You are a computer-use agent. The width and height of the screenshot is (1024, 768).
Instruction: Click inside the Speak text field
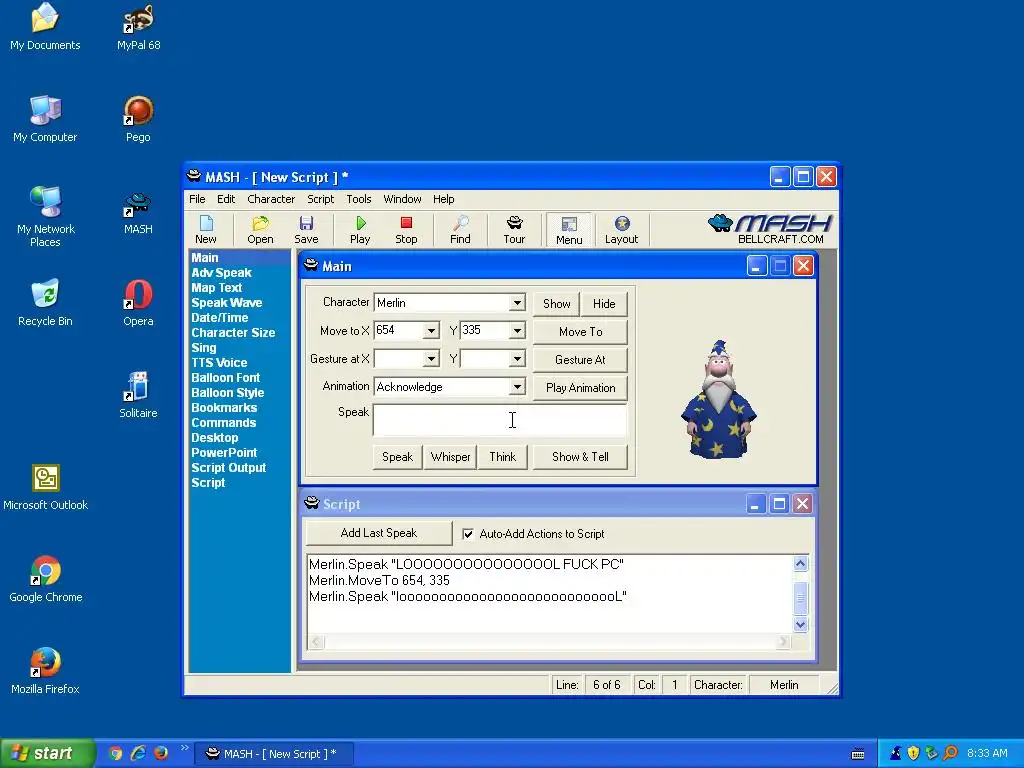coord(500,420)
